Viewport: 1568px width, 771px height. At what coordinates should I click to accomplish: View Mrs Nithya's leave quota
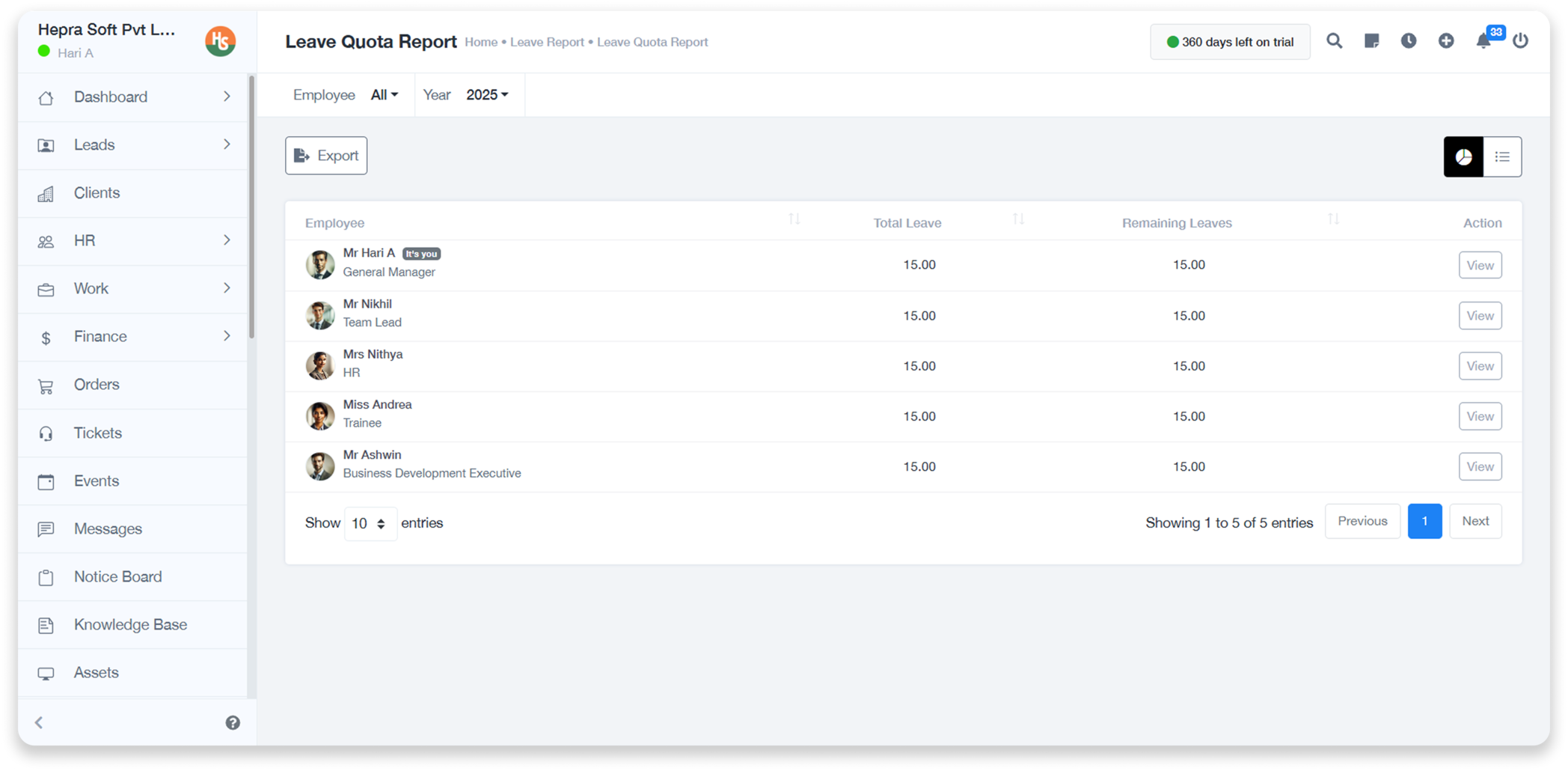pos(1479,366)
